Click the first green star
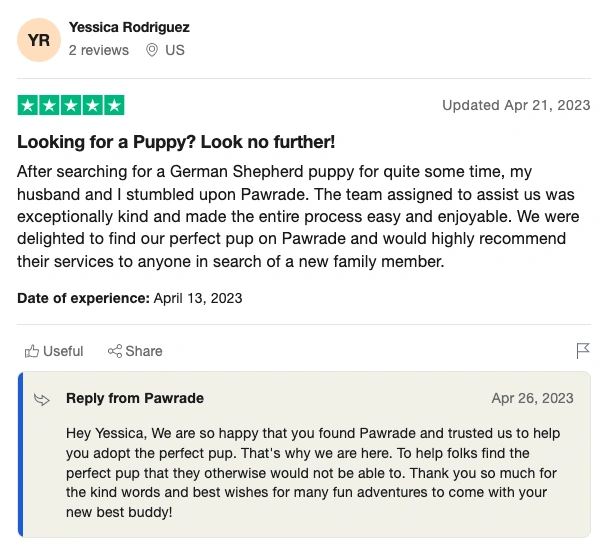Screen dimensions: 610x549 tap(28, 105)
